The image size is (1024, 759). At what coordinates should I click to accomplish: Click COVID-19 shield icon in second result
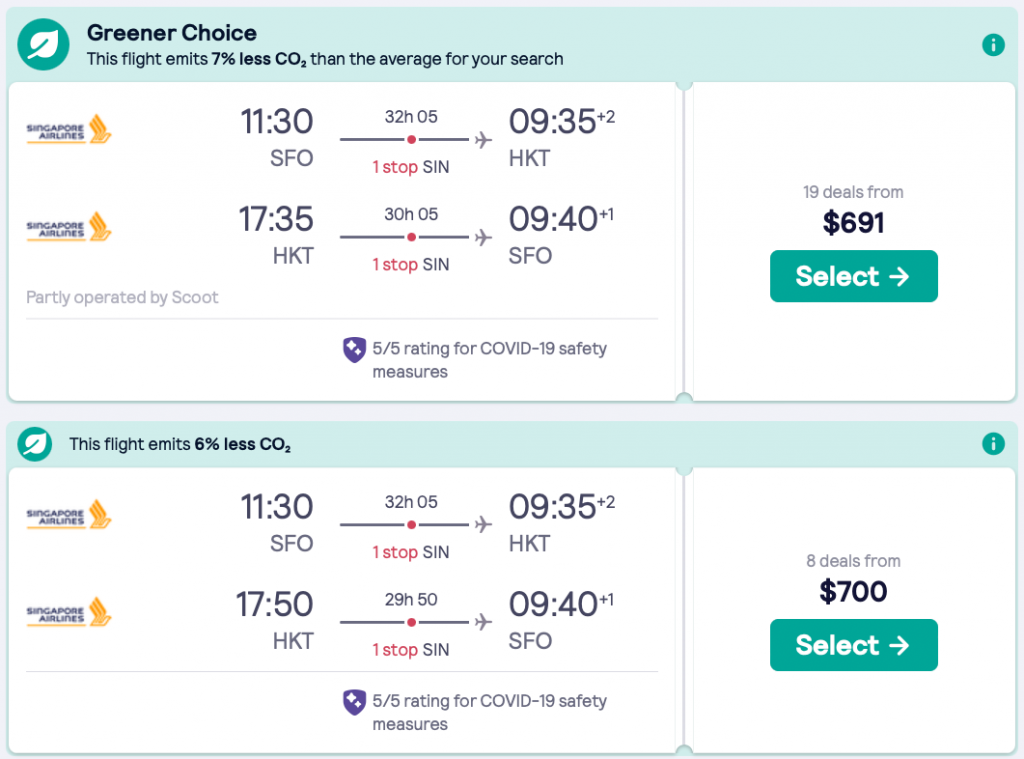pyautogui.click(x=354, y=702)
